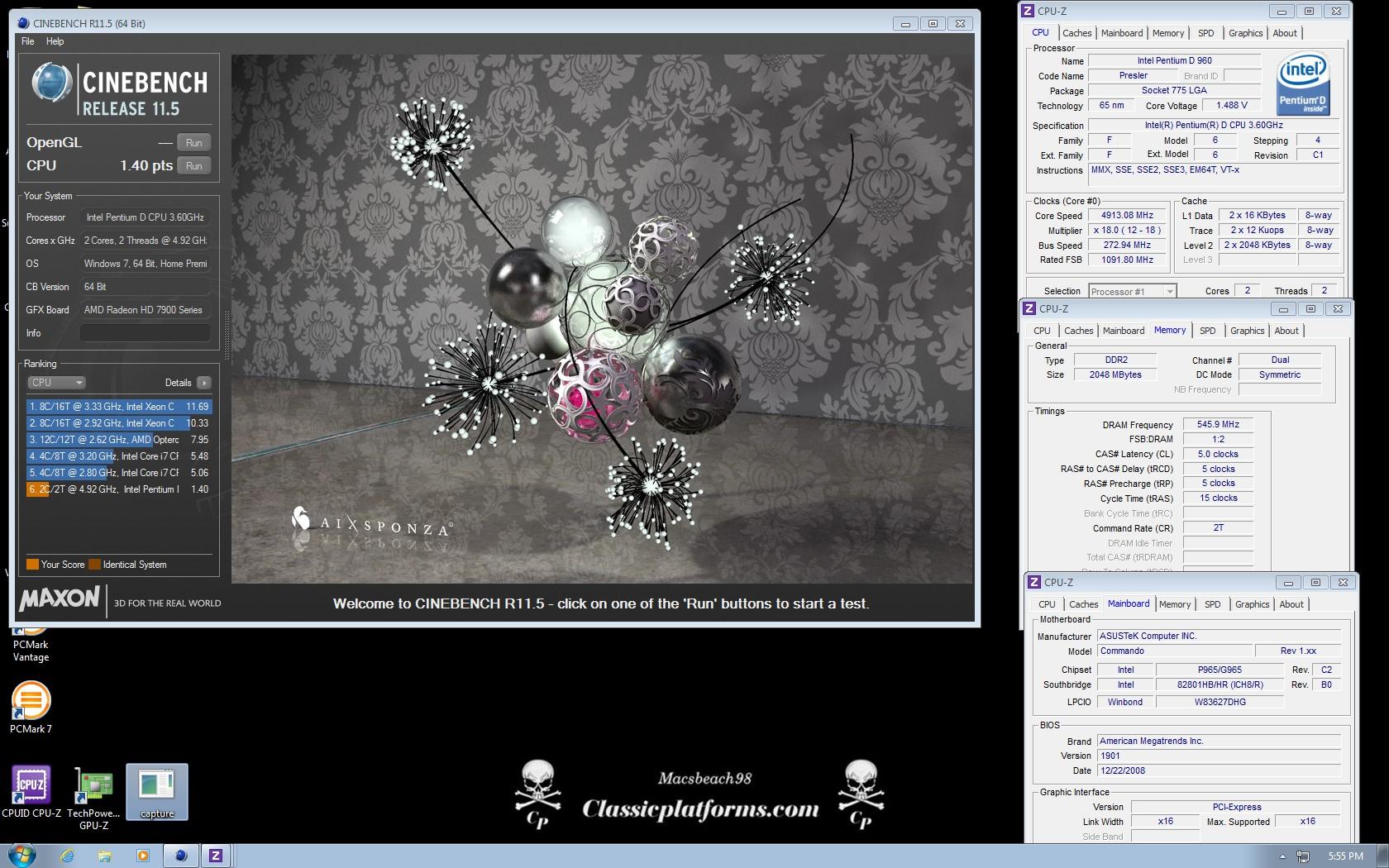Click the Your Score orange legend swatch

[32, 565]
